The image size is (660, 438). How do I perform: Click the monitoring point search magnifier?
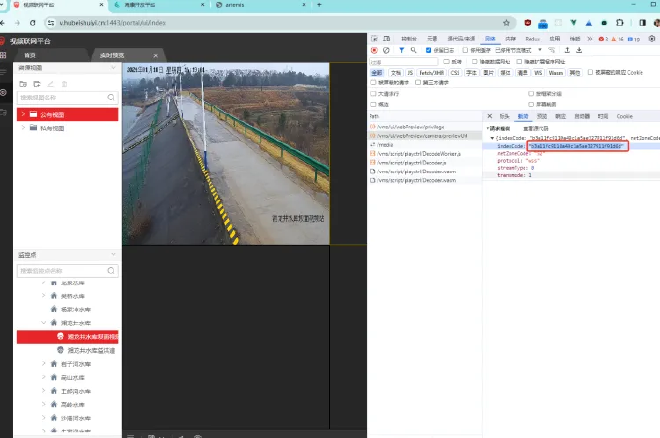pyautogui.click(x=111, y=271)
